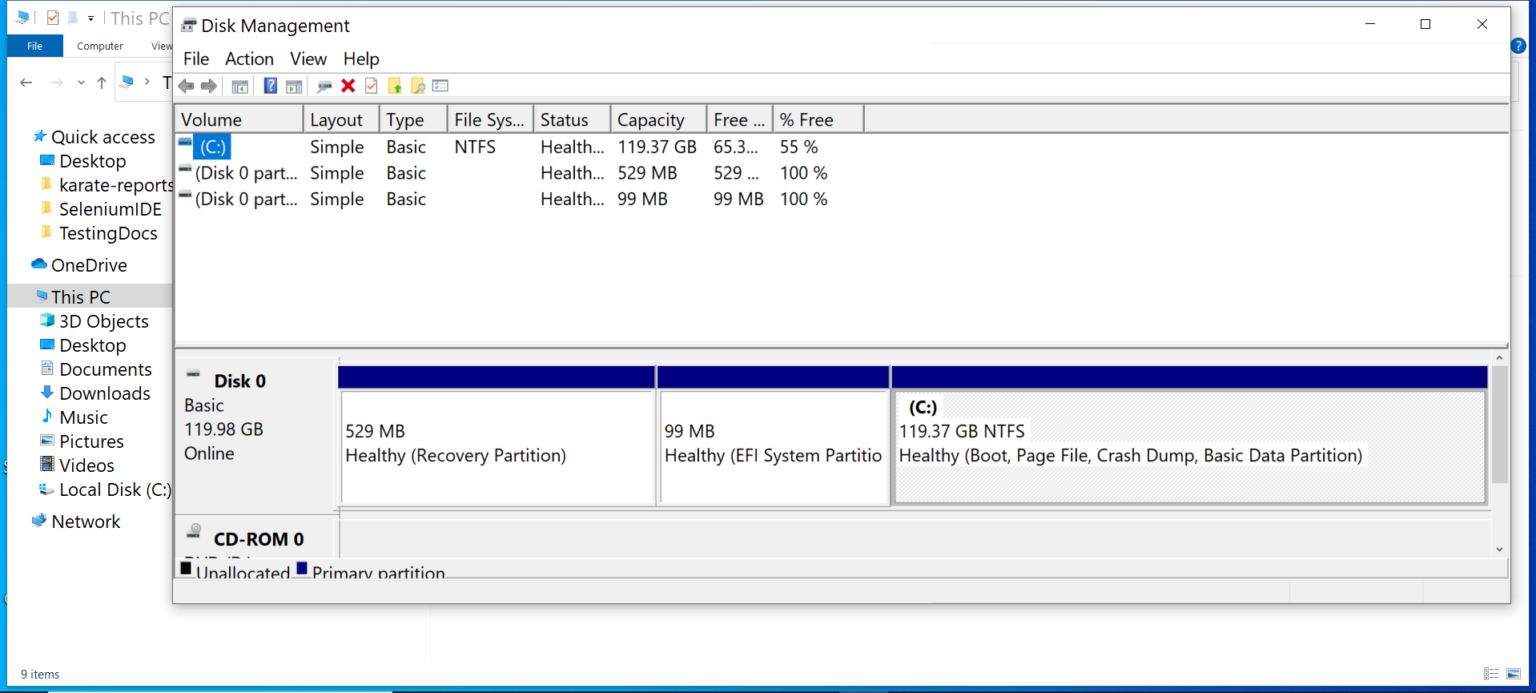
Task: Click the red X Delete Volume icon
Action: 348,85
